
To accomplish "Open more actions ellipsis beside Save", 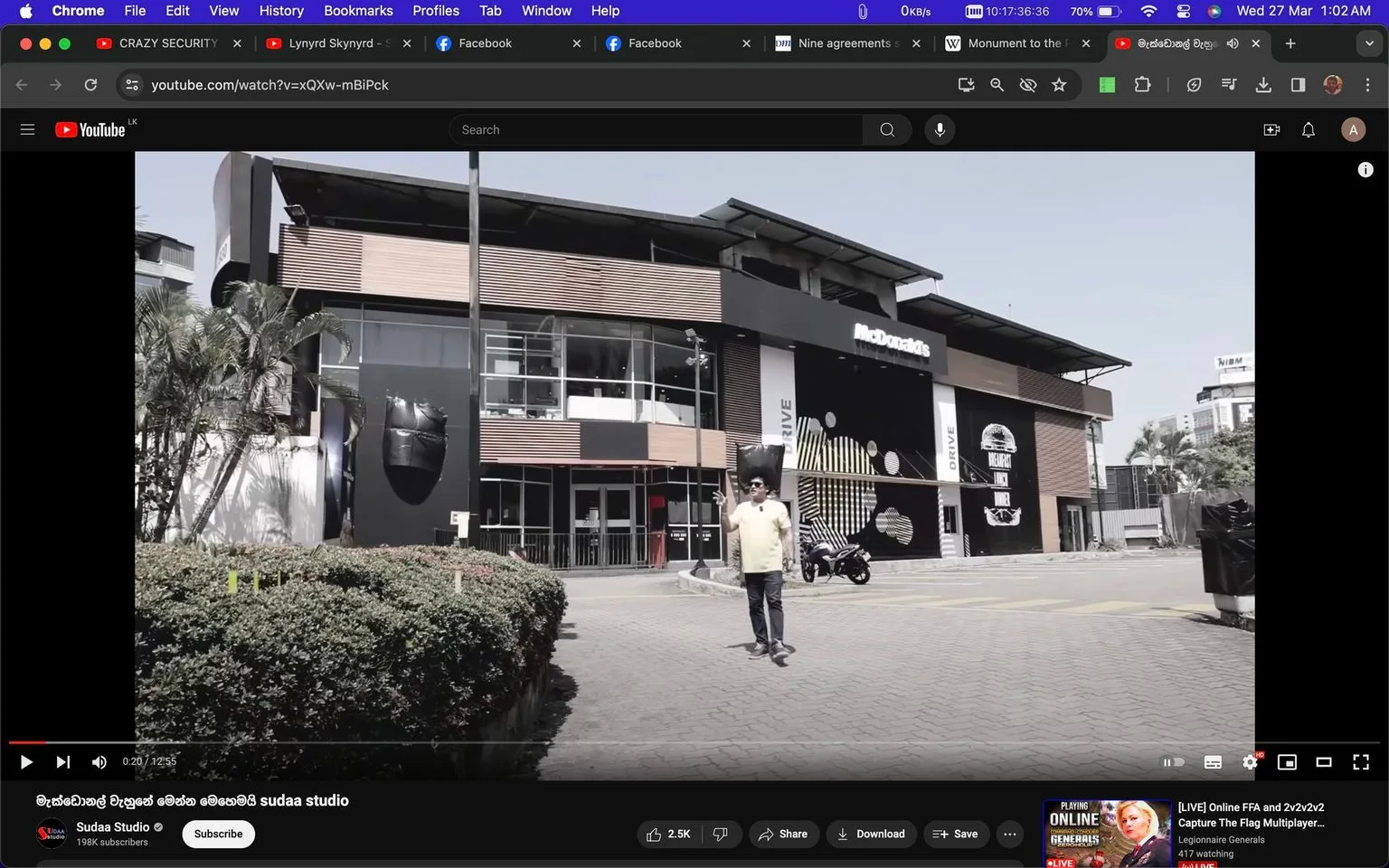I will click(x=1010, y=834).
